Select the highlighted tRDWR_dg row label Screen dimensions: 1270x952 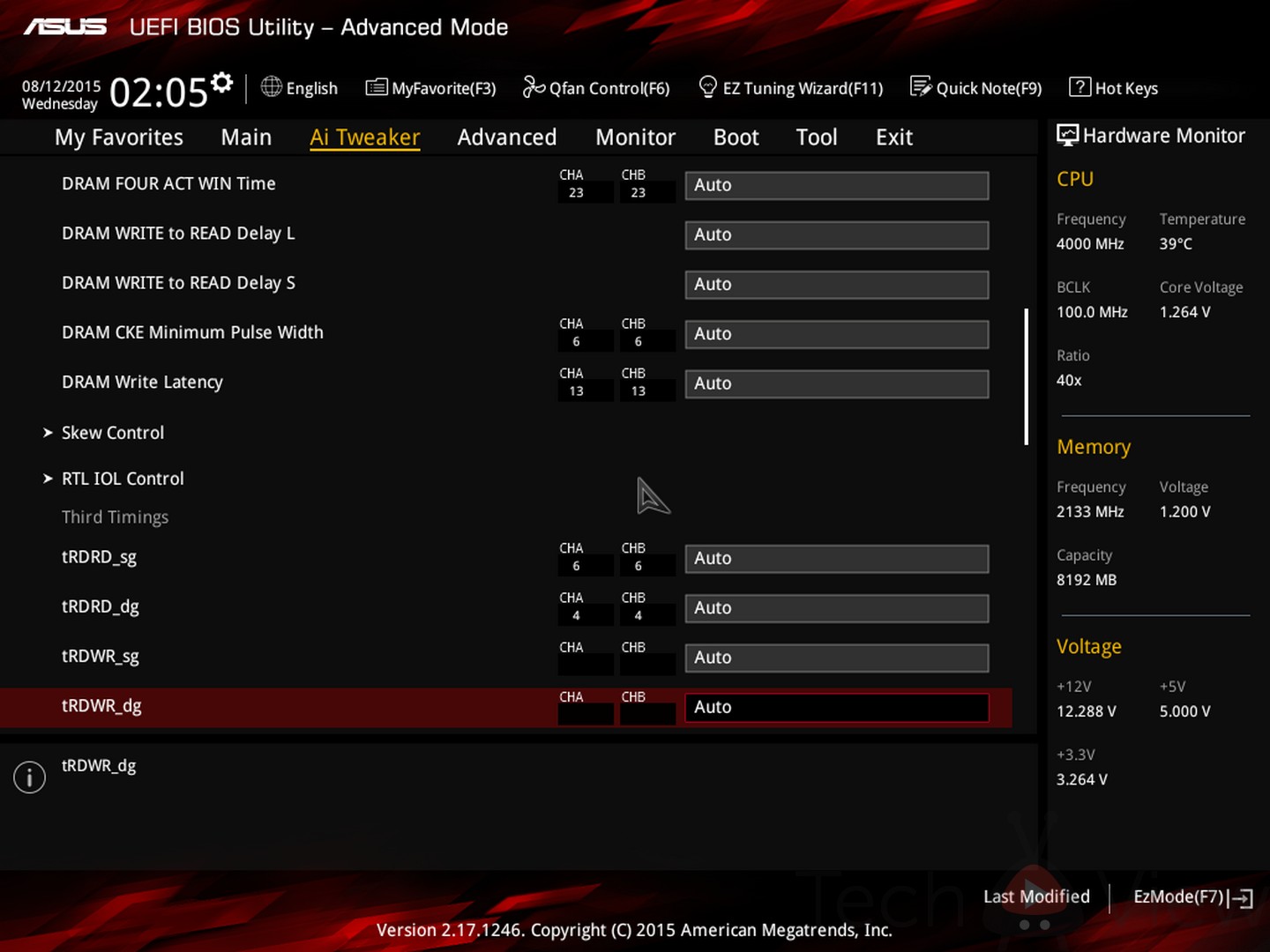[101, 706]
